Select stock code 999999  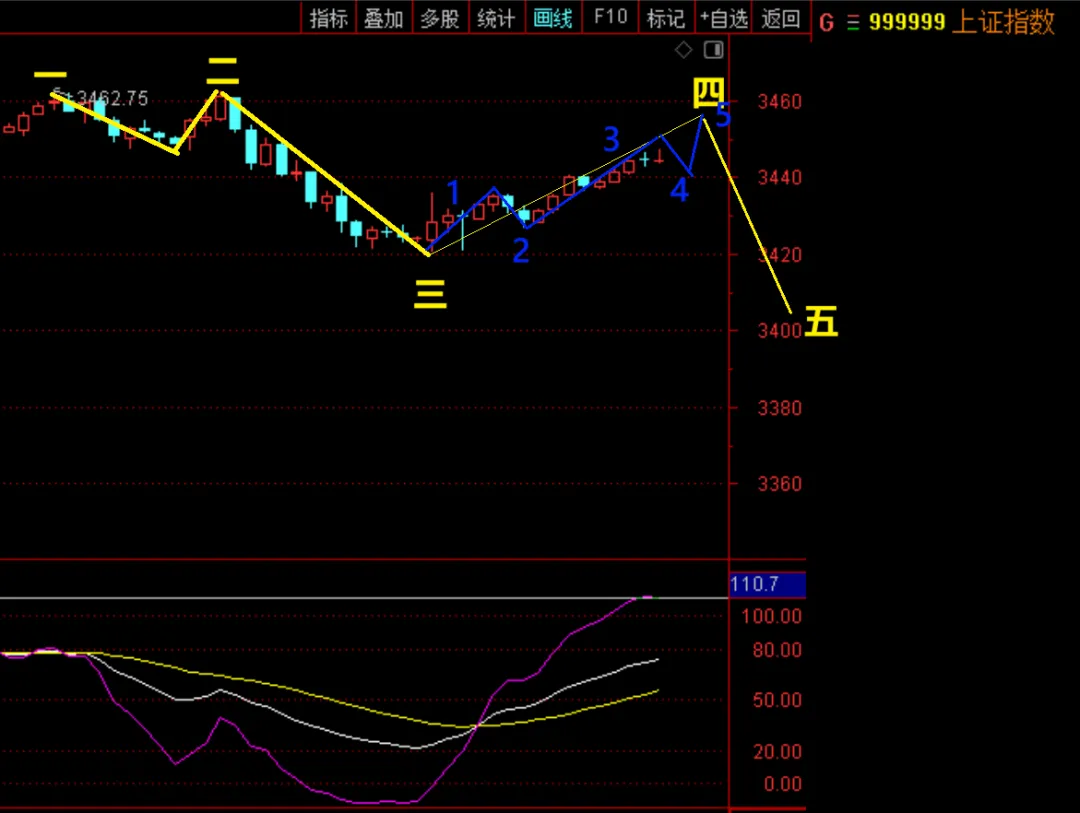click(x=907, y=23)
